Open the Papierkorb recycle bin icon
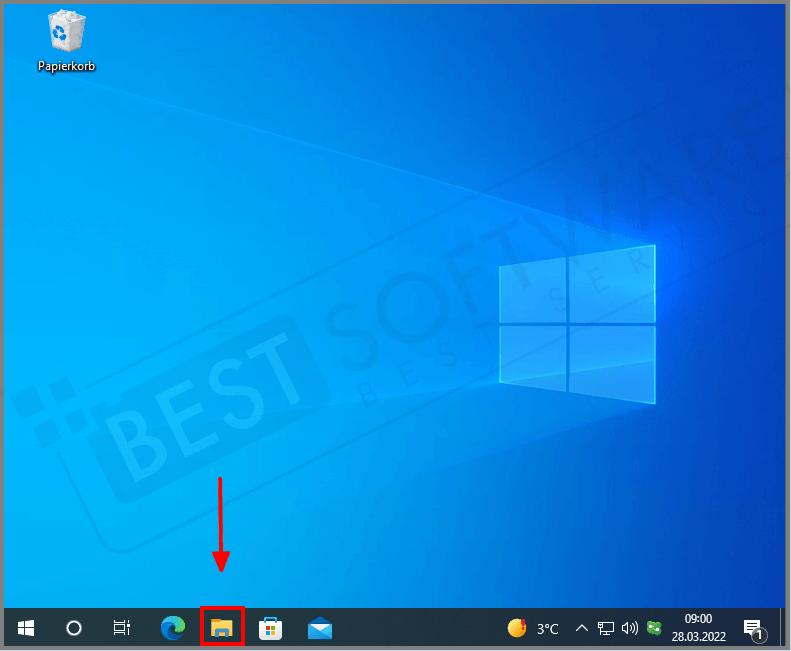The width and height of the screenshot is (791, 651). (67, 41)
